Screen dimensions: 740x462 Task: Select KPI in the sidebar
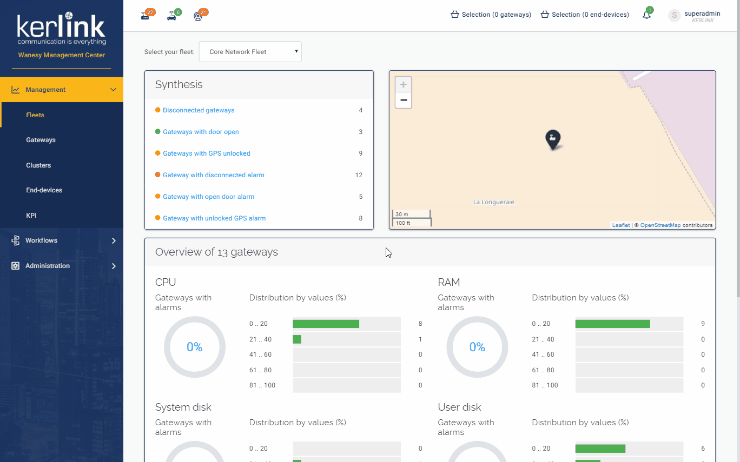pos(31,215)
